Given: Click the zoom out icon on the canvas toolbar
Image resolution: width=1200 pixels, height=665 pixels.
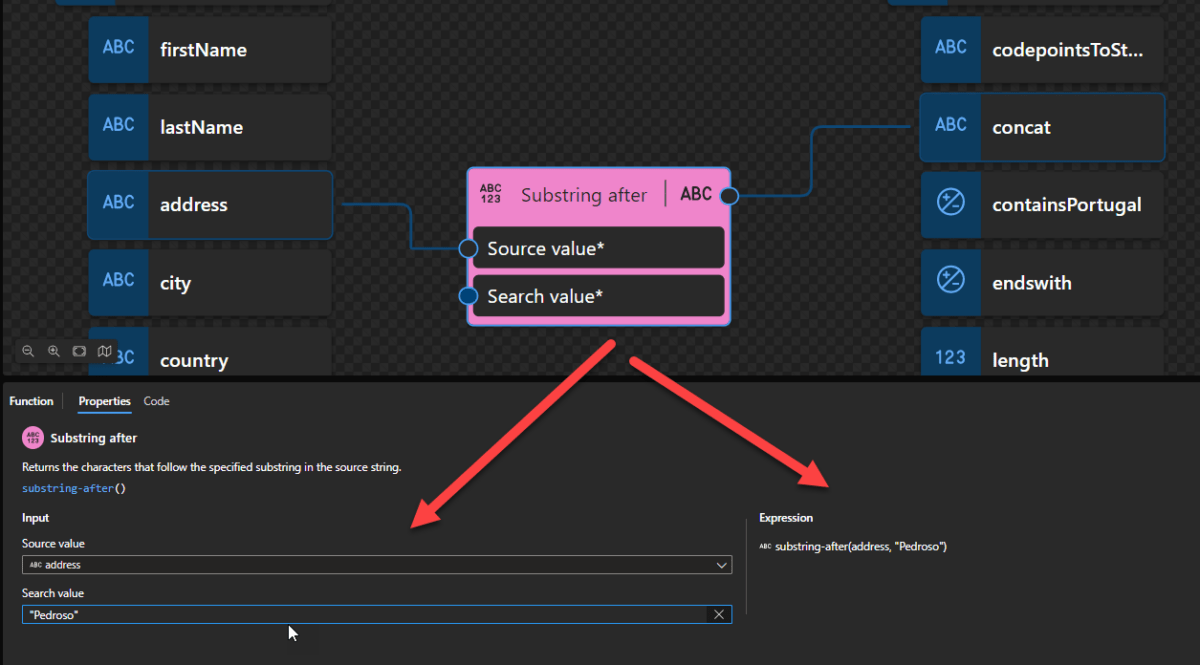Looking at the screenshot, I should coord(28,351).
